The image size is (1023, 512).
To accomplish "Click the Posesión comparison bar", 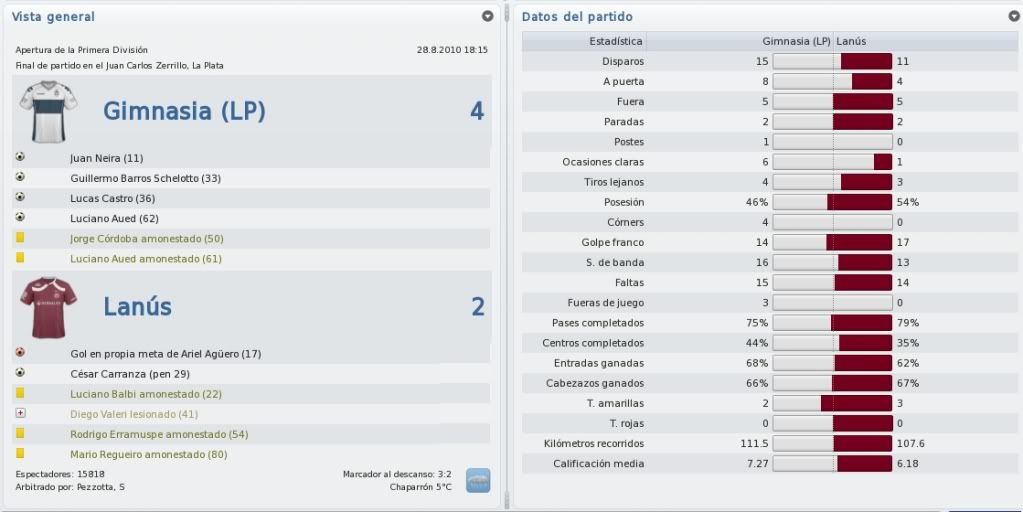I will click(x=832, y=202).
